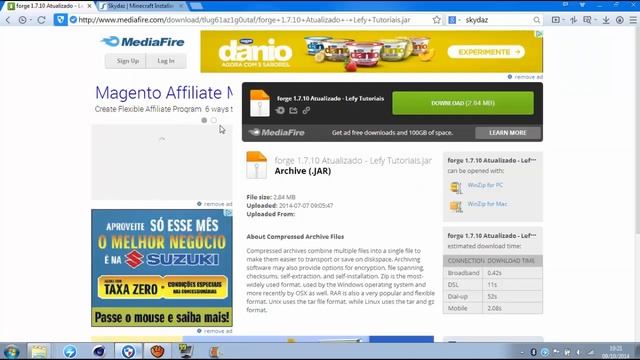Open a new tab

(196, 6)
